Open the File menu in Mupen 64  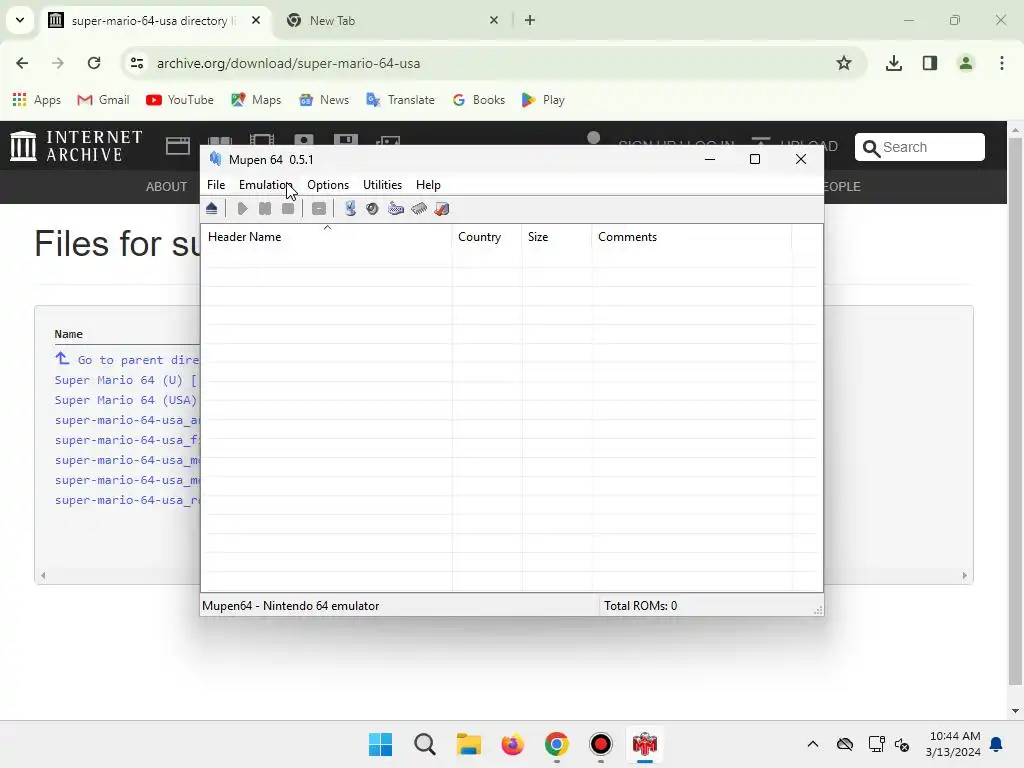pyautogui.click(x=216, y=185)
